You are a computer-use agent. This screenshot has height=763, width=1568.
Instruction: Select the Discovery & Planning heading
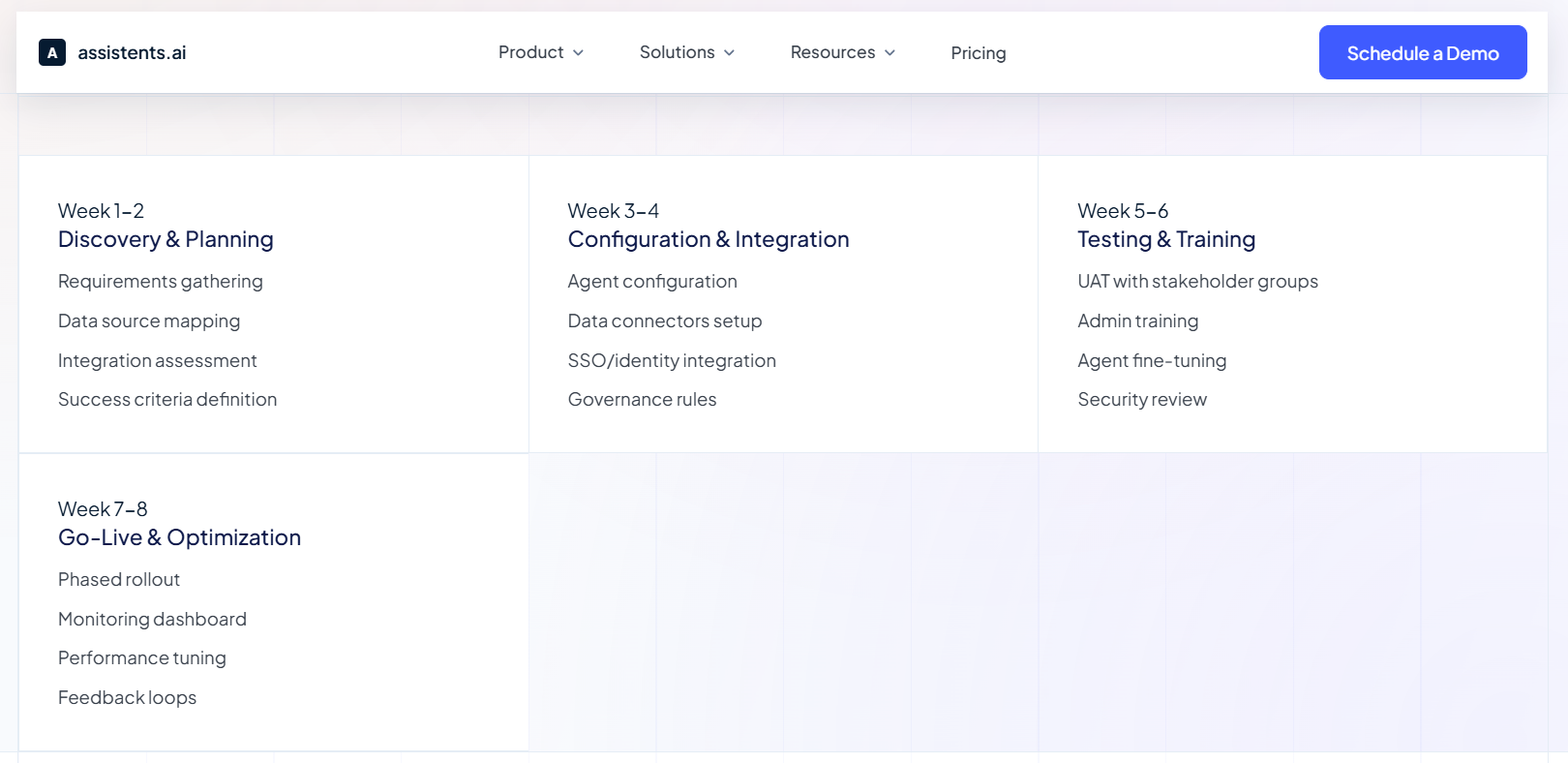click(x=166, y=239)
